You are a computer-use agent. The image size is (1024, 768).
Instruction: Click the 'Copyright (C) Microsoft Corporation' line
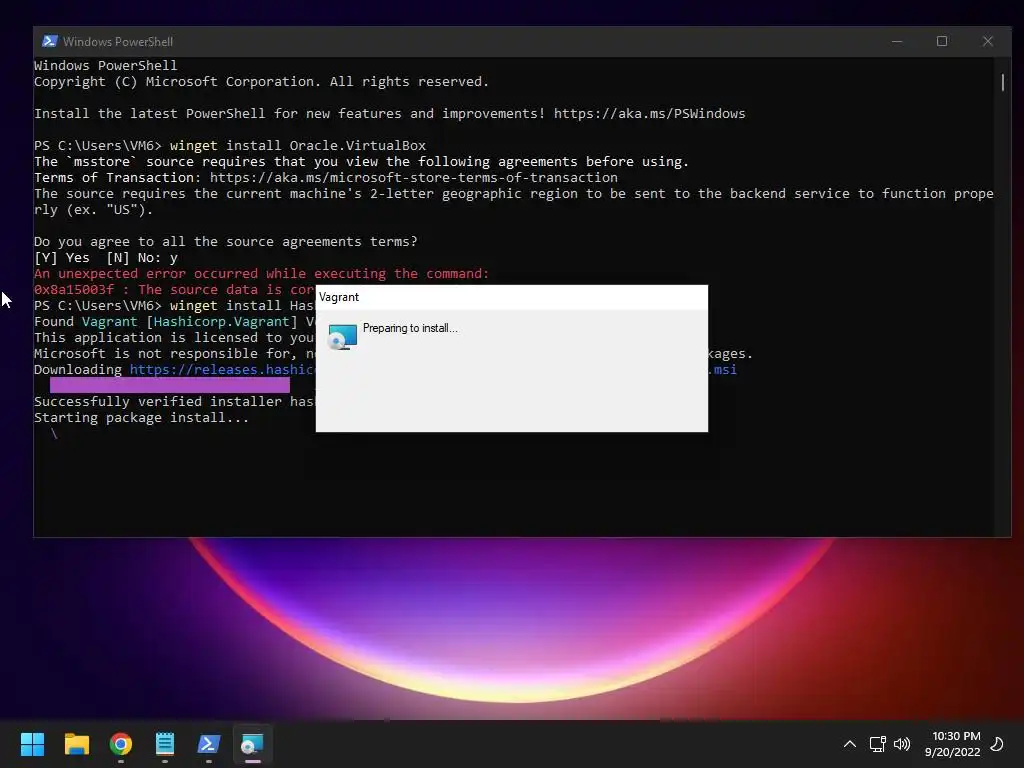tap(261, 82)
